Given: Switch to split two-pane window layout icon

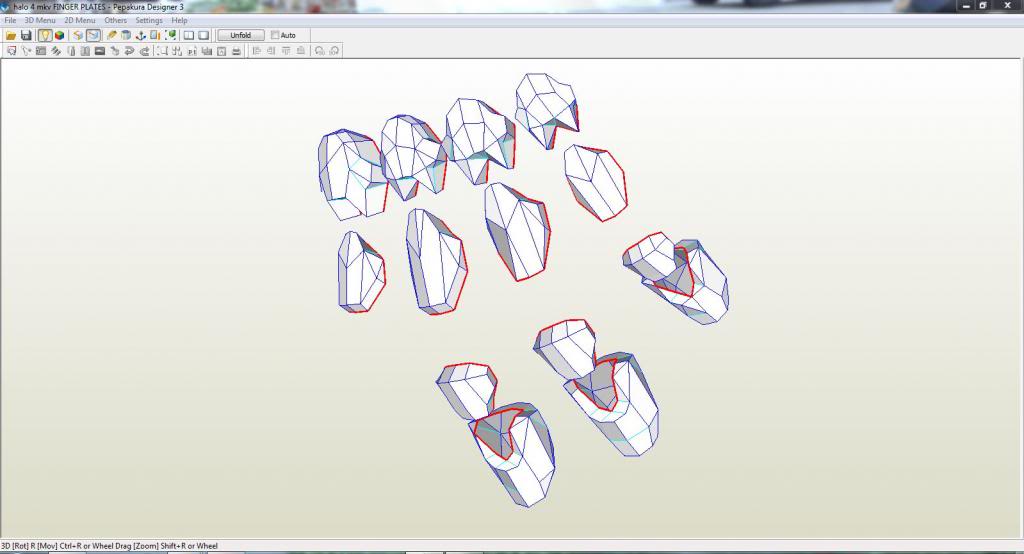Looking at the screenshot, I should [x=189, y=35].
